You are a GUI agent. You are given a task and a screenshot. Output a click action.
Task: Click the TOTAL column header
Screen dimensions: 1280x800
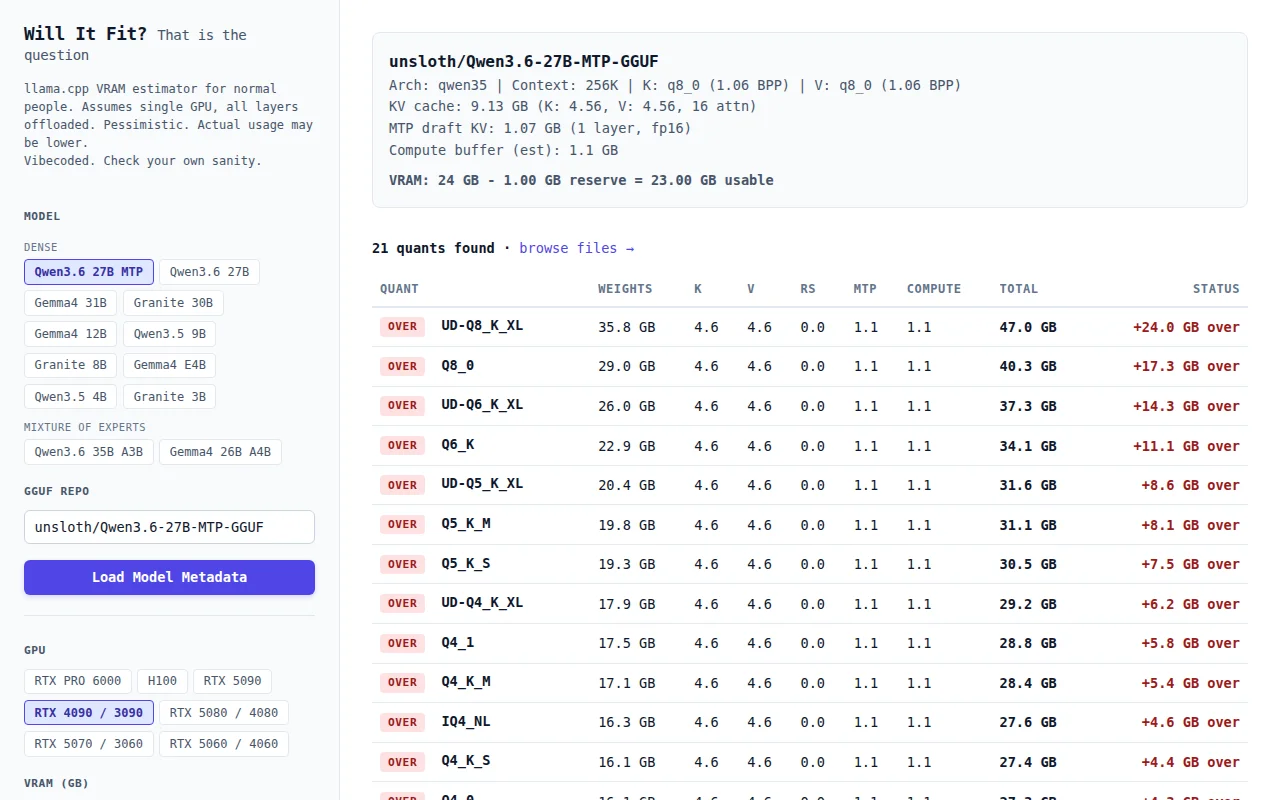coord(1018,289)
